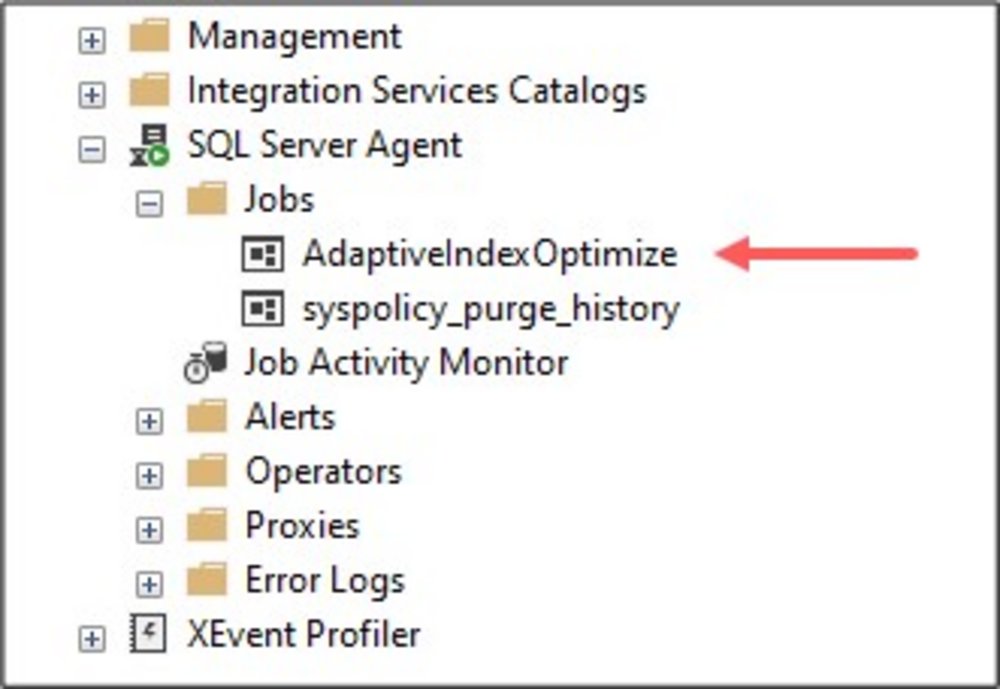Screen dimensions: 1000x689
Task: Expand the XEvent Profiler node
Action: (x=92, y=638)
